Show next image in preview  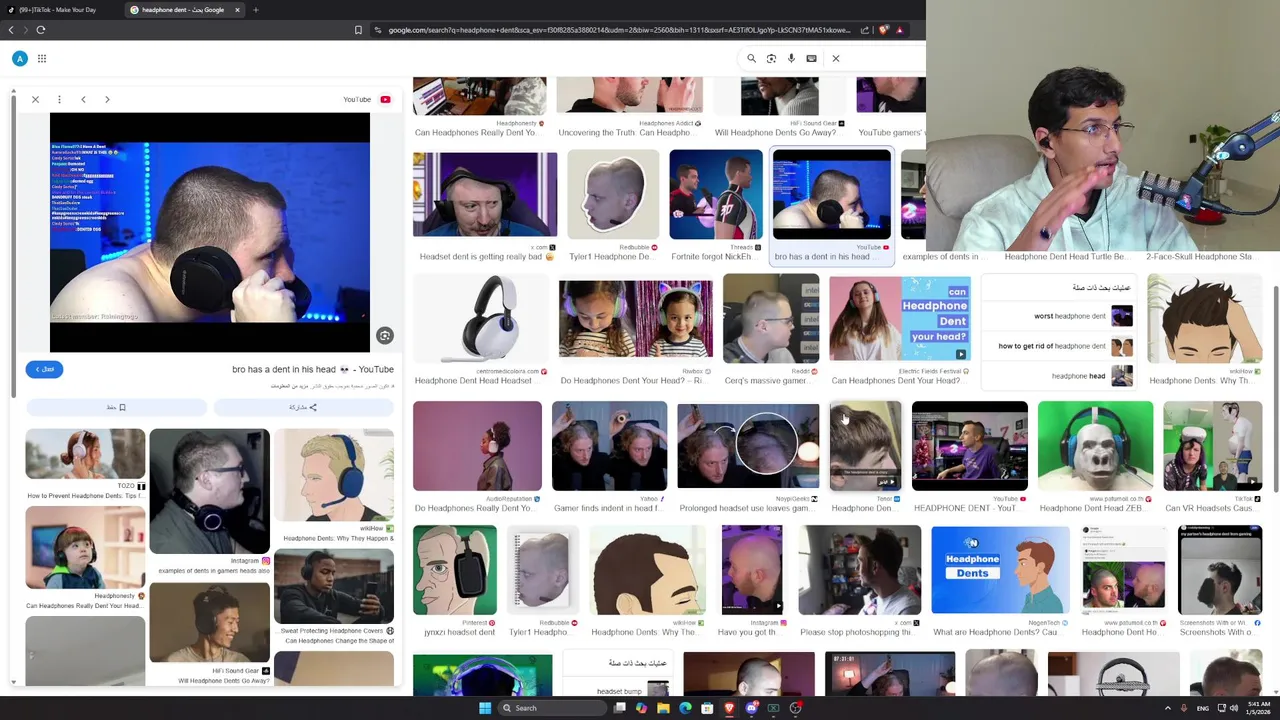point(107,99)
